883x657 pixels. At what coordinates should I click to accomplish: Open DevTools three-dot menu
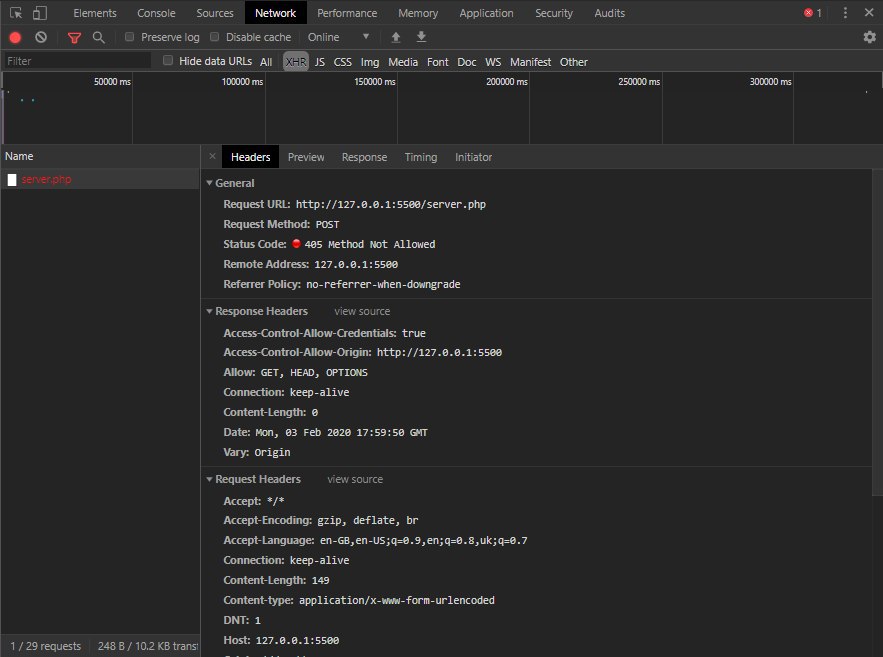click(845, 13)
